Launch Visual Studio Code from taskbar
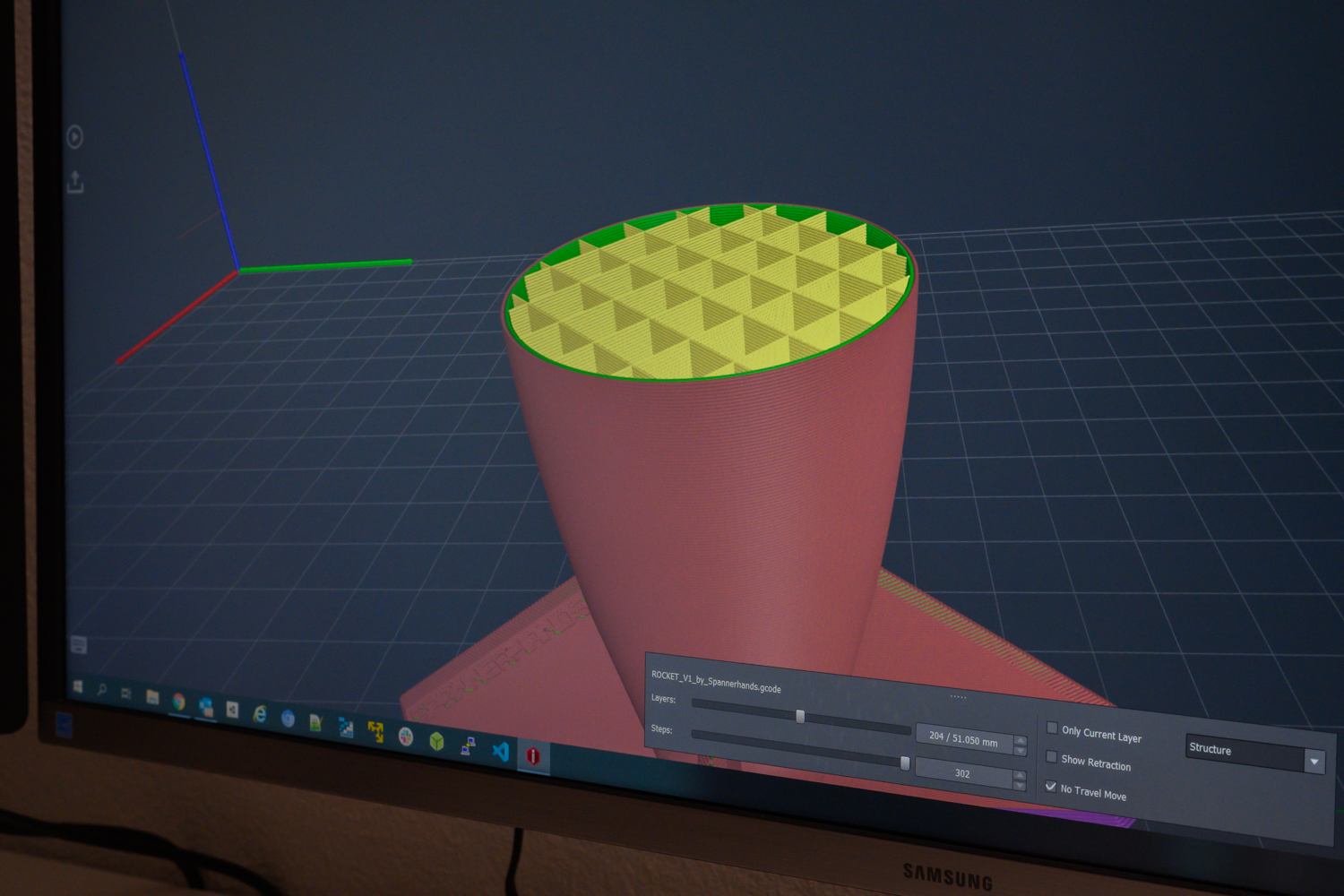1344x896 pixels. (500, 751)
